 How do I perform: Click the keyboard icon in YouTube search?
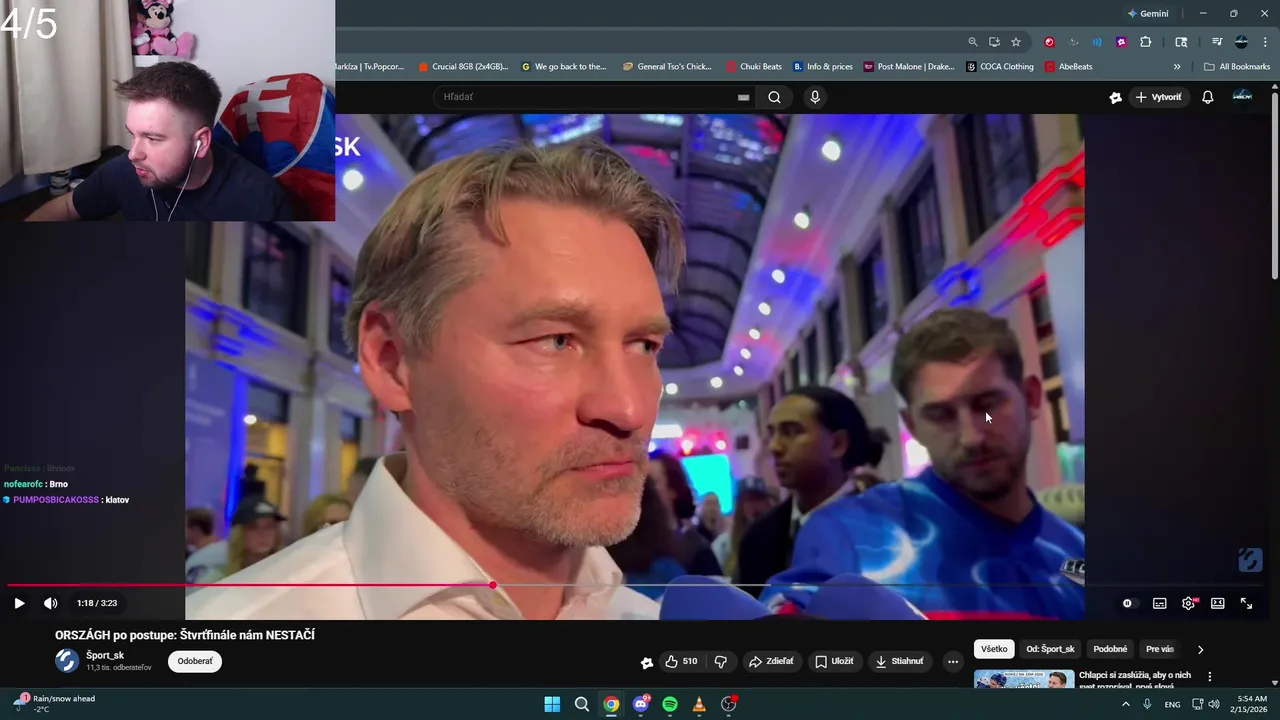coord(743,97)
